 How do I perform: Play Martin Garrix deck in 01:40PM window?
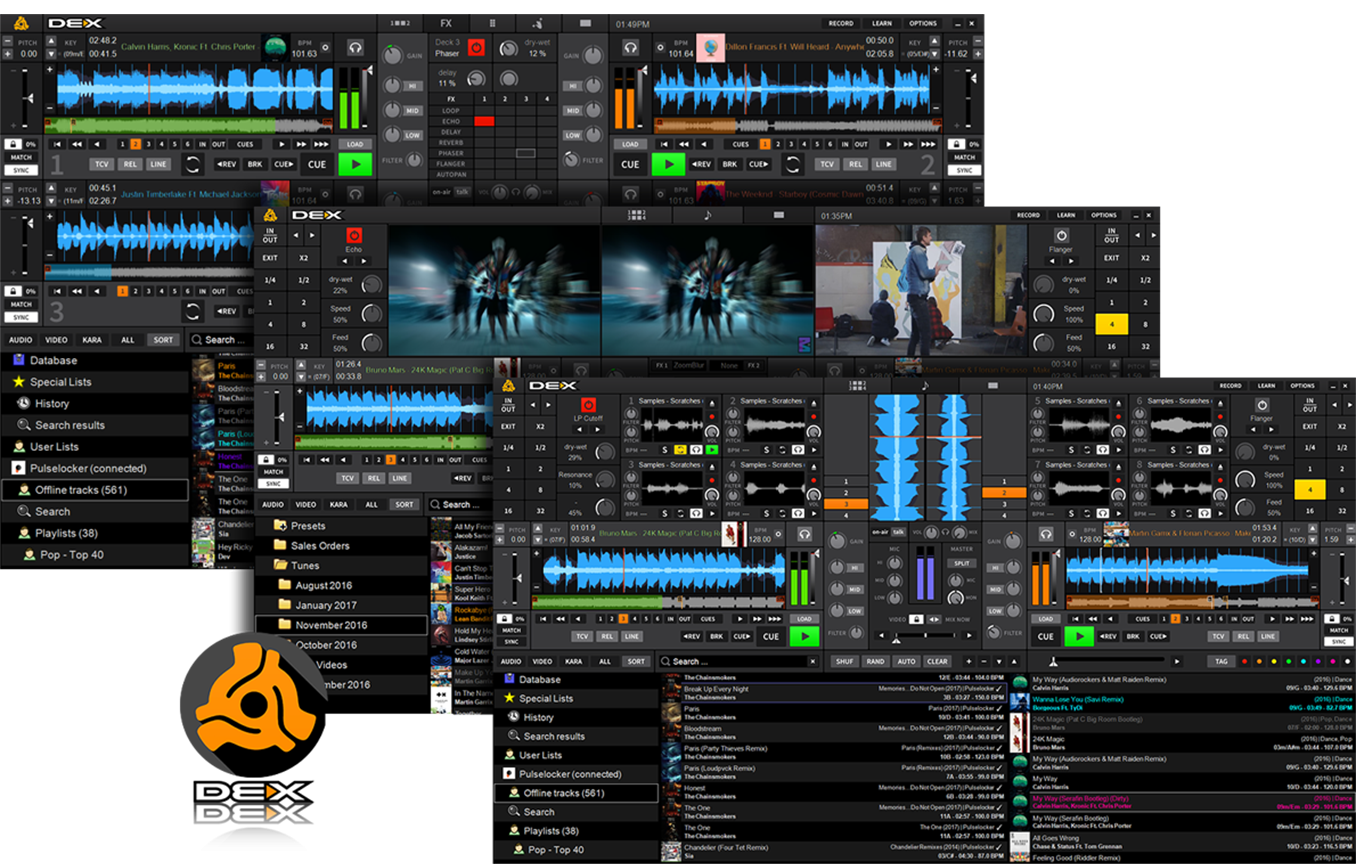point(1078,636)
